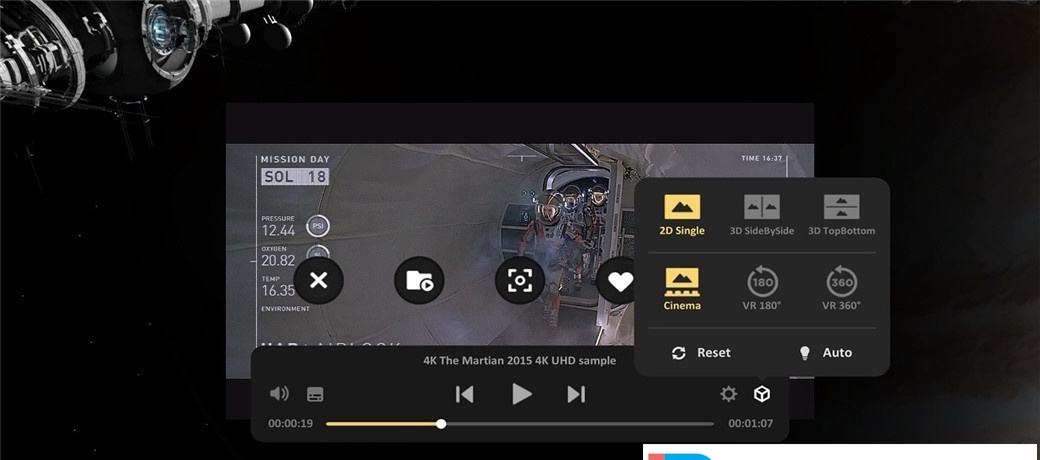
Task: Click the unplayed part of seek bar
Action: pyautogui.click(x=580, y=424)
